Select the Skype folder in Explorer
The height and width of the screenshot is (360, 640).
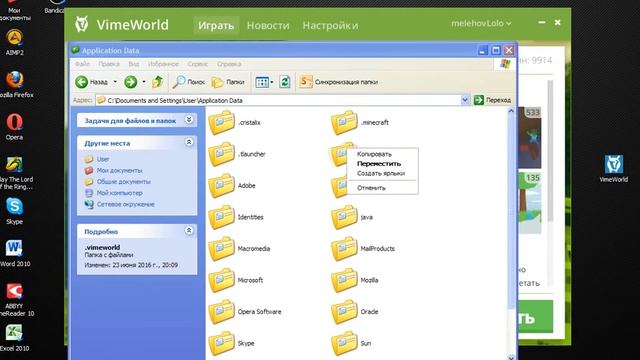pos(231,343)
